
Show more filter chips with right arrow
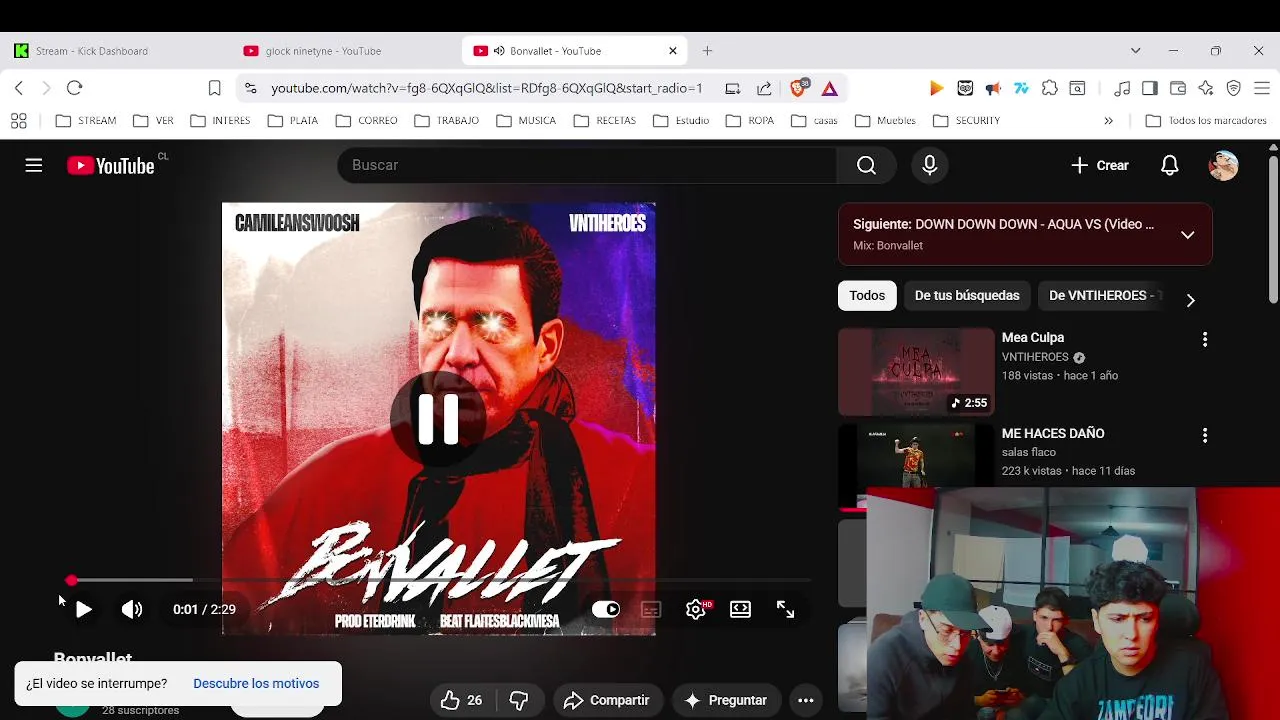pos(1190,300)
